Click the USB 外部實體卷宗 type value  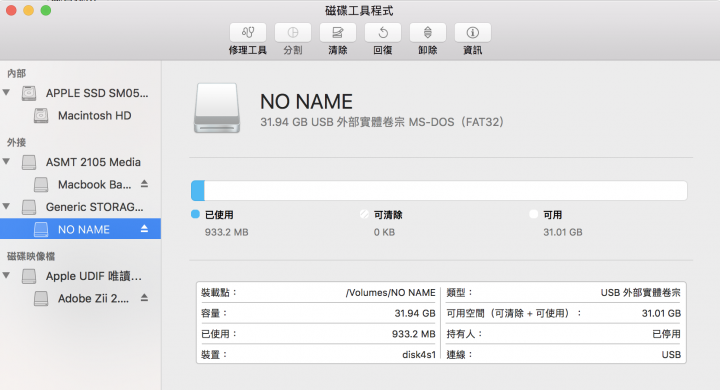pos(641,293)
